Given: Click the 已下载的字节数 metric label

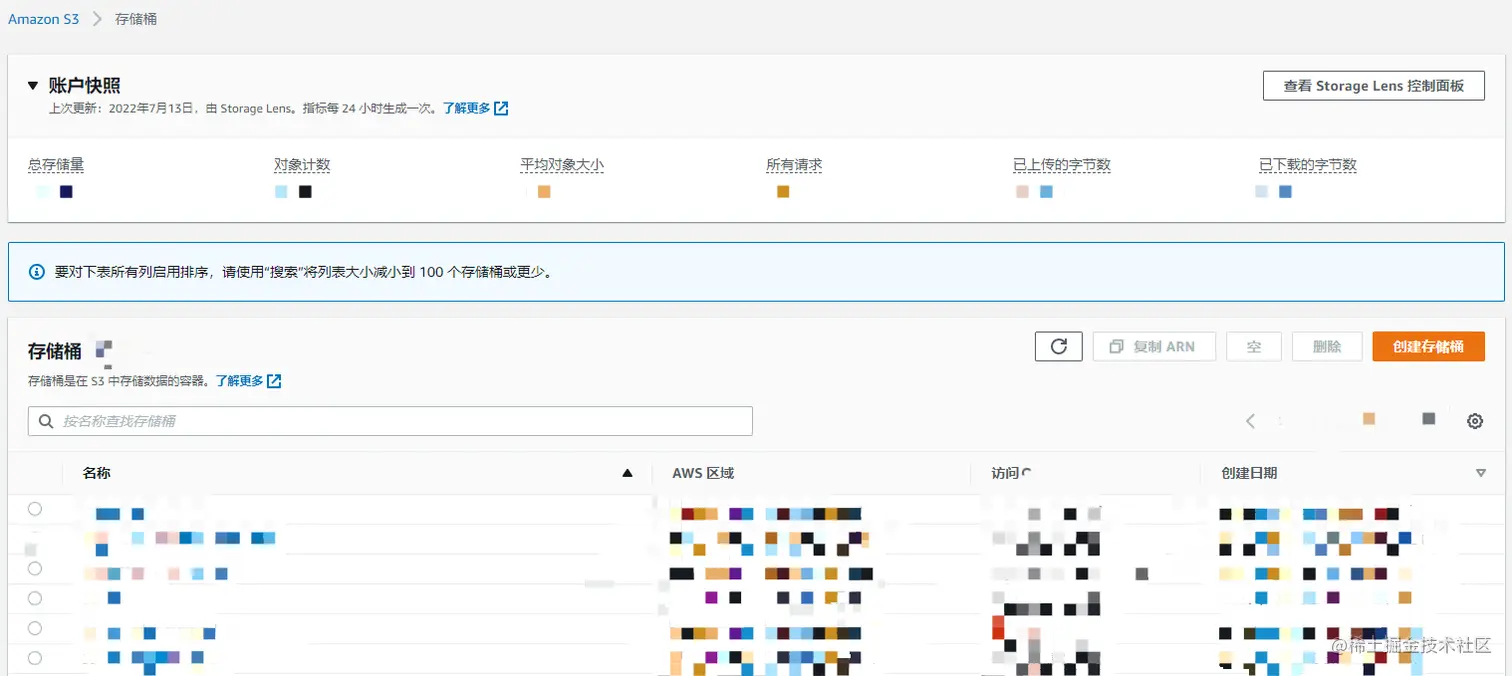Looking at the screenshot, I should (x=1308, y=165).
